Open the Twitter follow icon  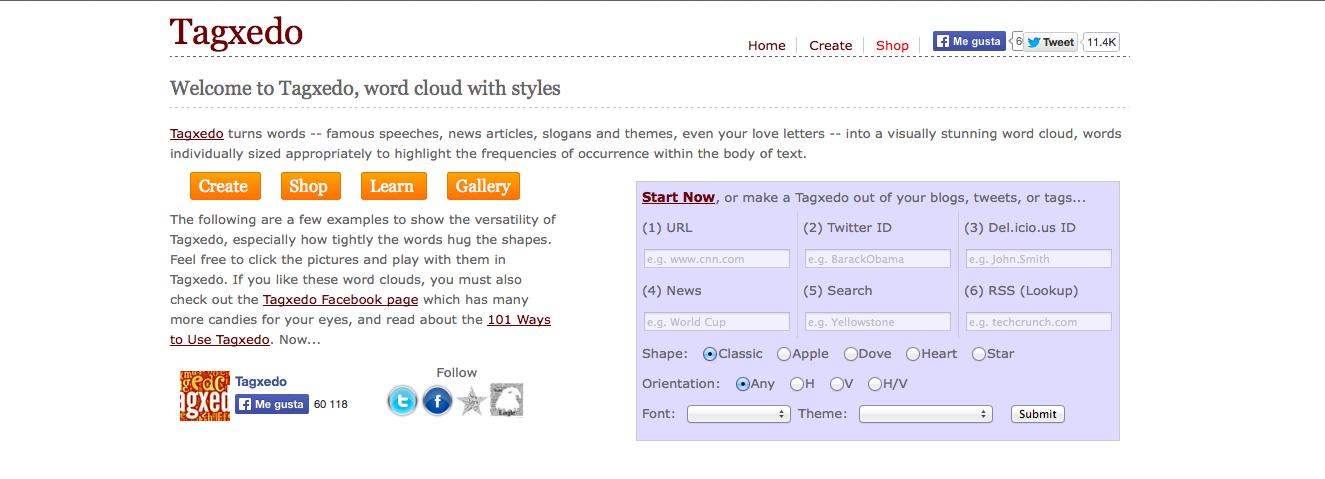[x=402, y=401]
